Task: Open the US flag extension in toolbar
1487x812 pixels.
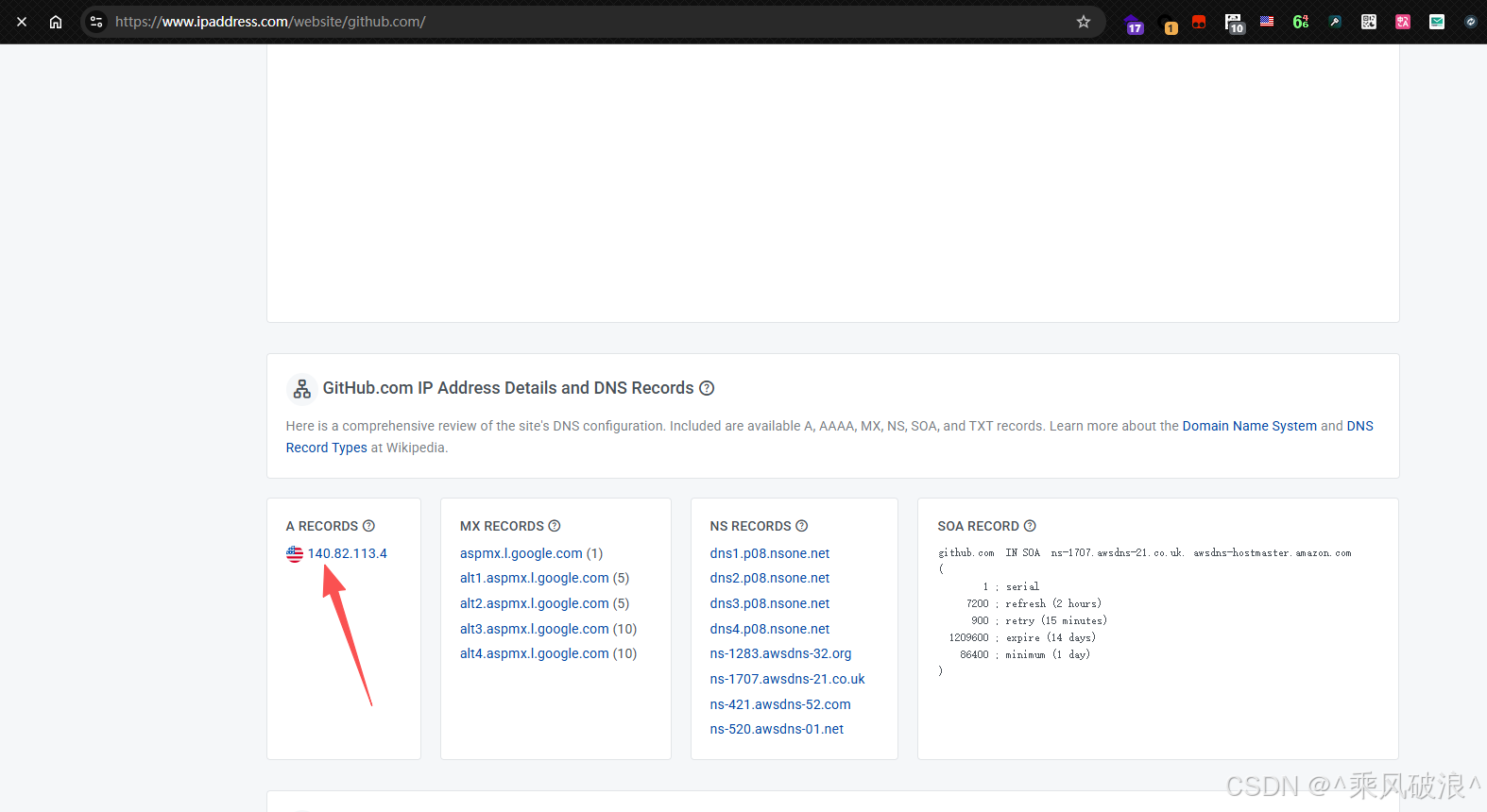Action: (x=1267, y=21)
